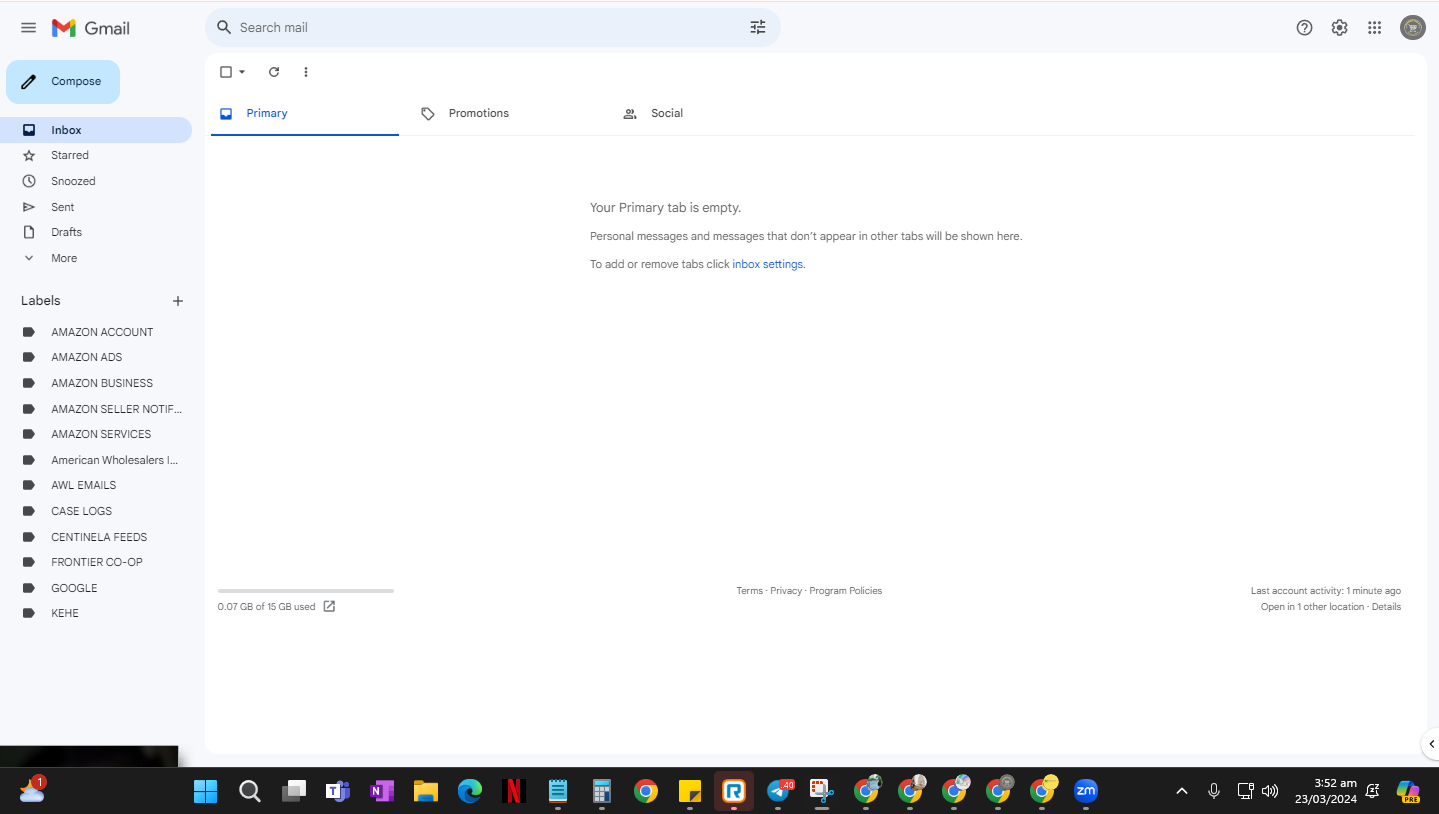1439x814 pixels.
Task: Click the storage usage progress bar
Action: tap(306, 591)
